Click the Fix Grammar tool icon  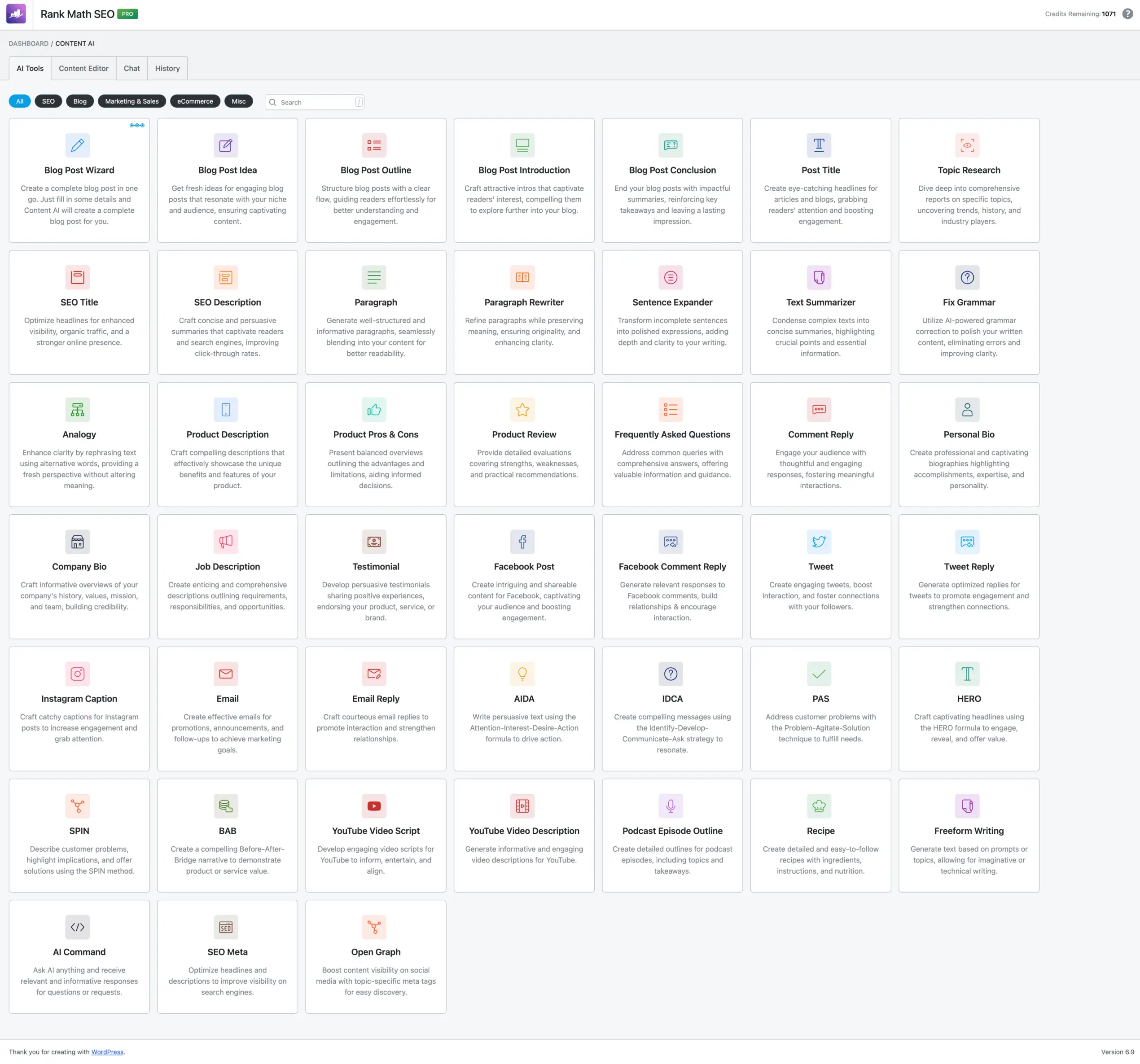click(x=968, y=277)
